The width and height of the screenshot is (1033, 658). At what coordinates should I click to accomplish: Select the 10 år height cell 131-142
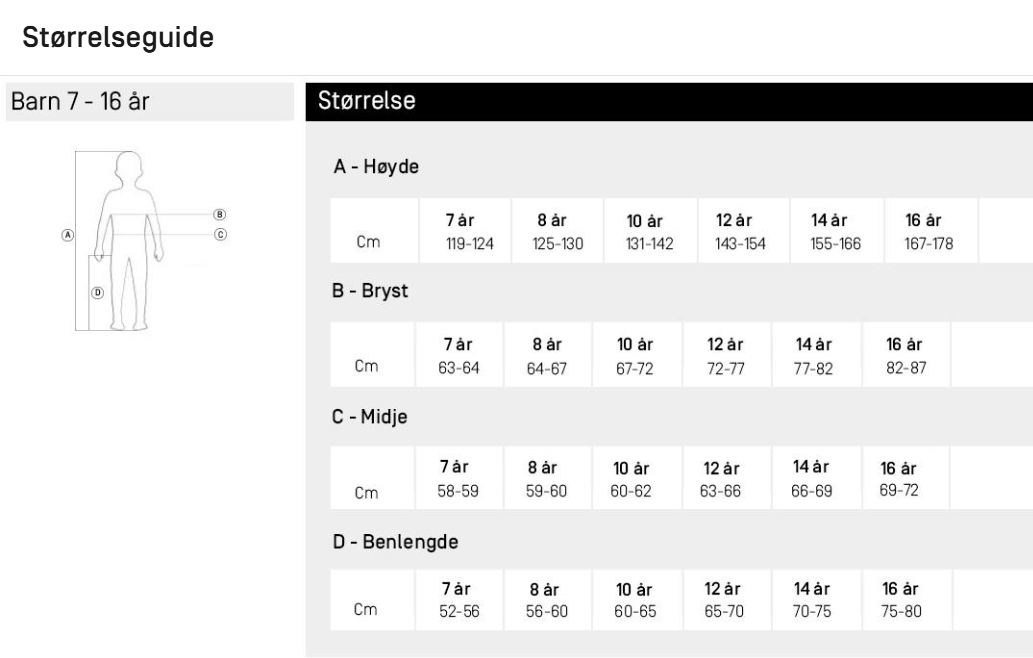650,231
